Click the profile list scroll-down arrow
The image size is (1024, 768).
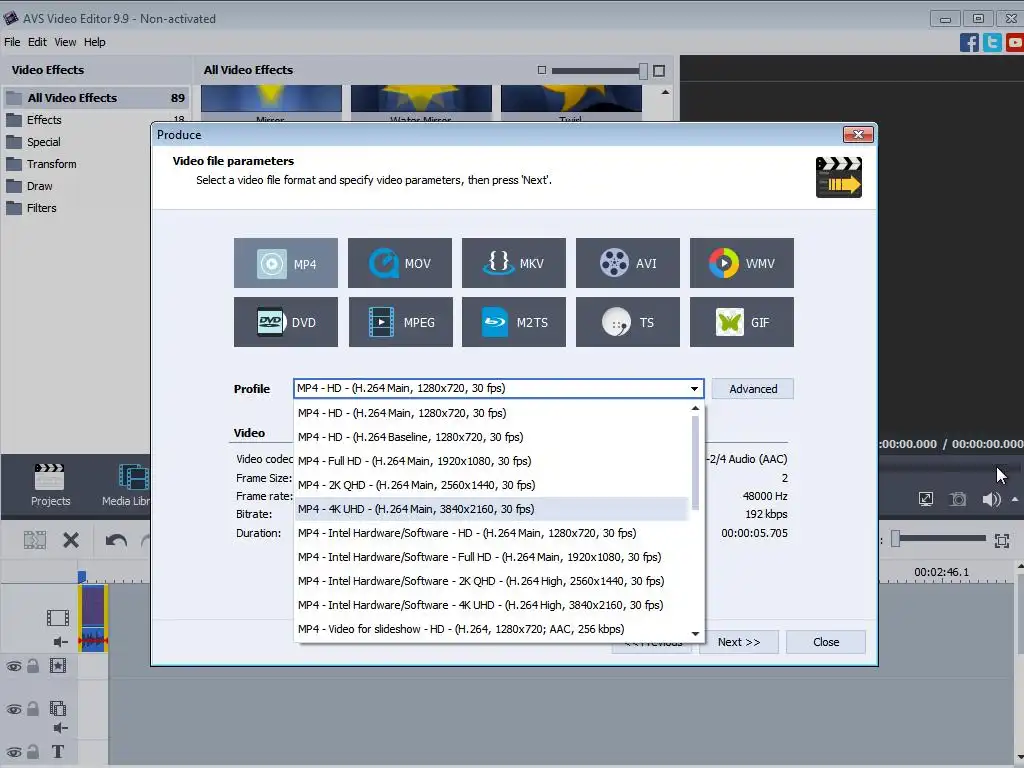695,633
